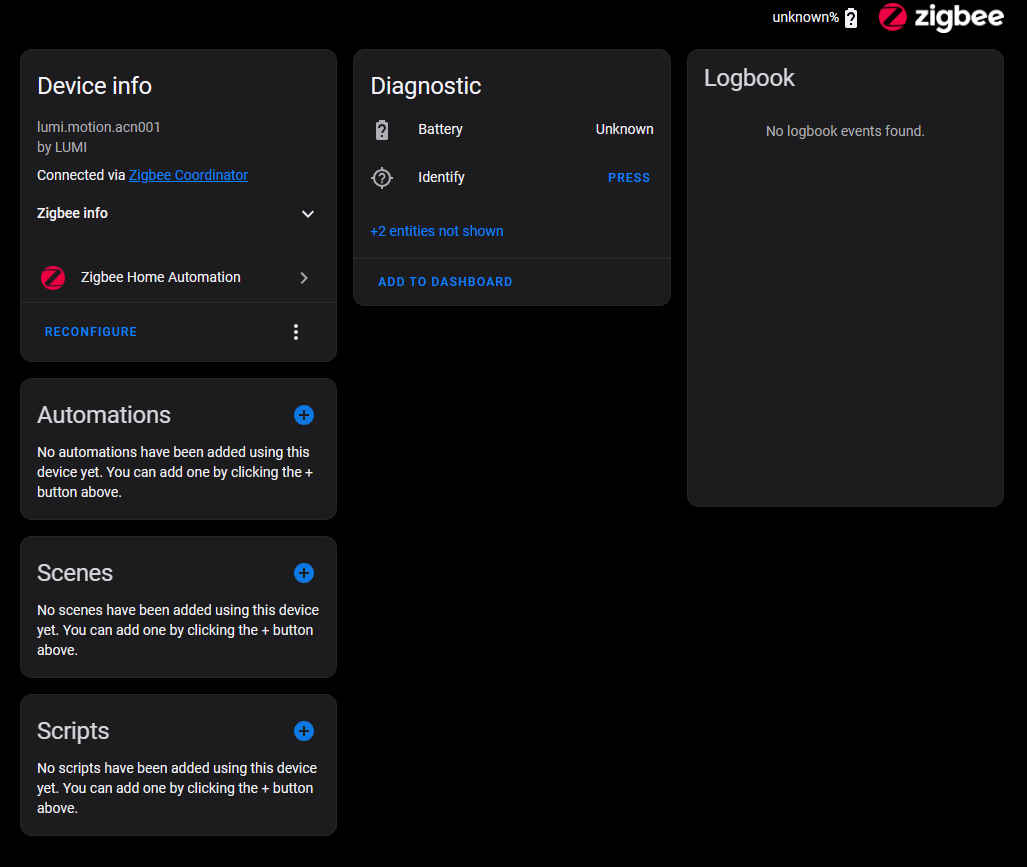Add a new scene with plus icon
This screenshot has width=1027, height=867.
click(304, 573)
